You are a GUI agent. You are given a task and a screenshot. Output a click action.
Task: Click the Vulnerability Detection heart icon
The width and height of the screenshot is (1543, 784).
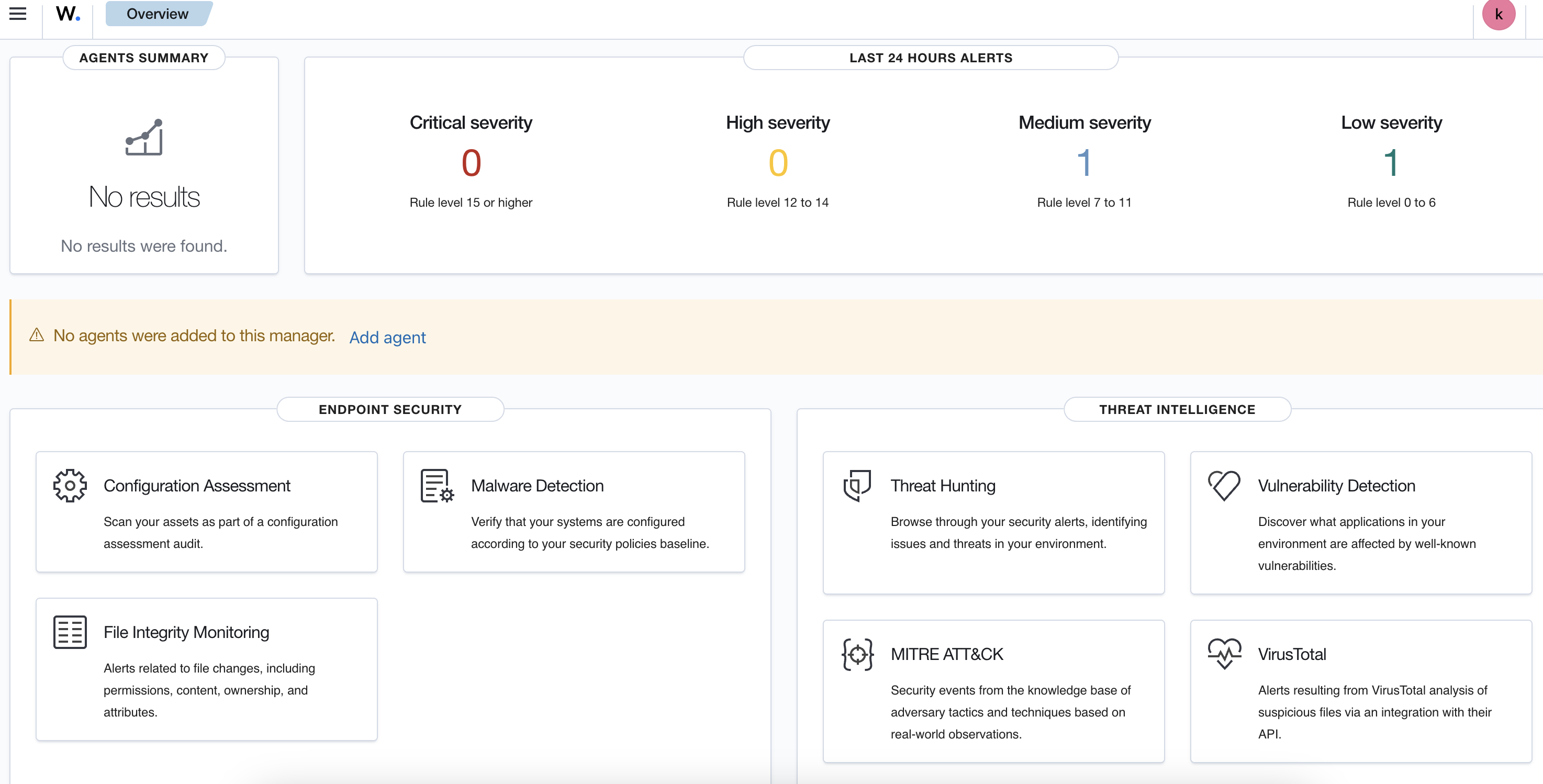[x=1224, y=485]
